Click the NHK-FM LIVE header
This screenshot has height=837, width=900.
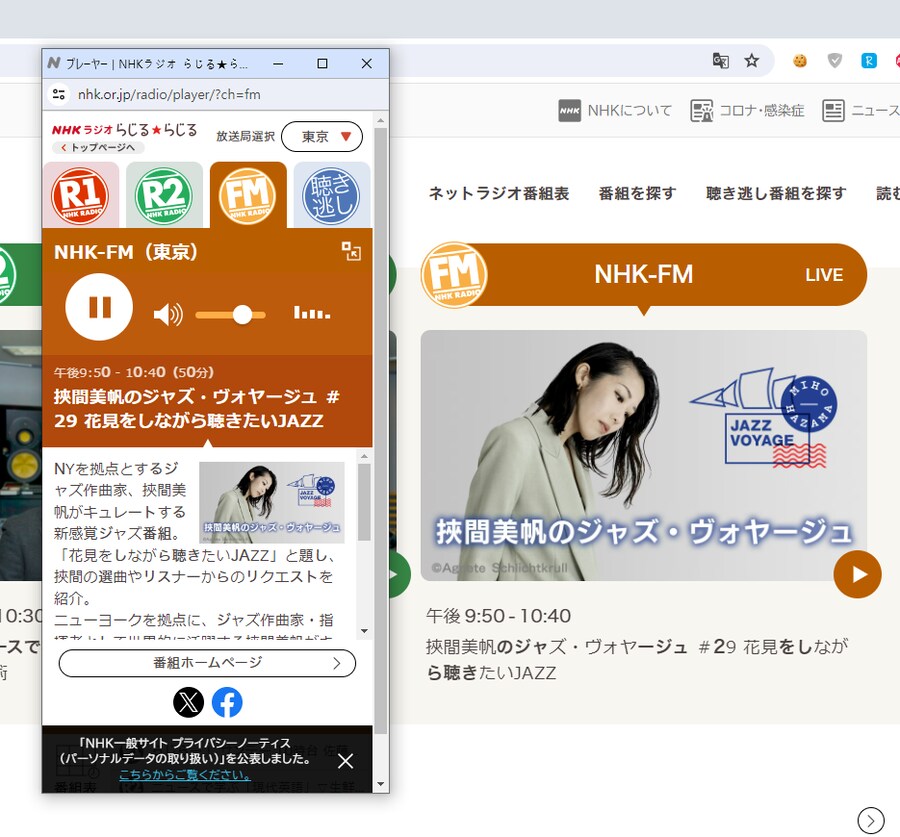click(x=643, y=274)
